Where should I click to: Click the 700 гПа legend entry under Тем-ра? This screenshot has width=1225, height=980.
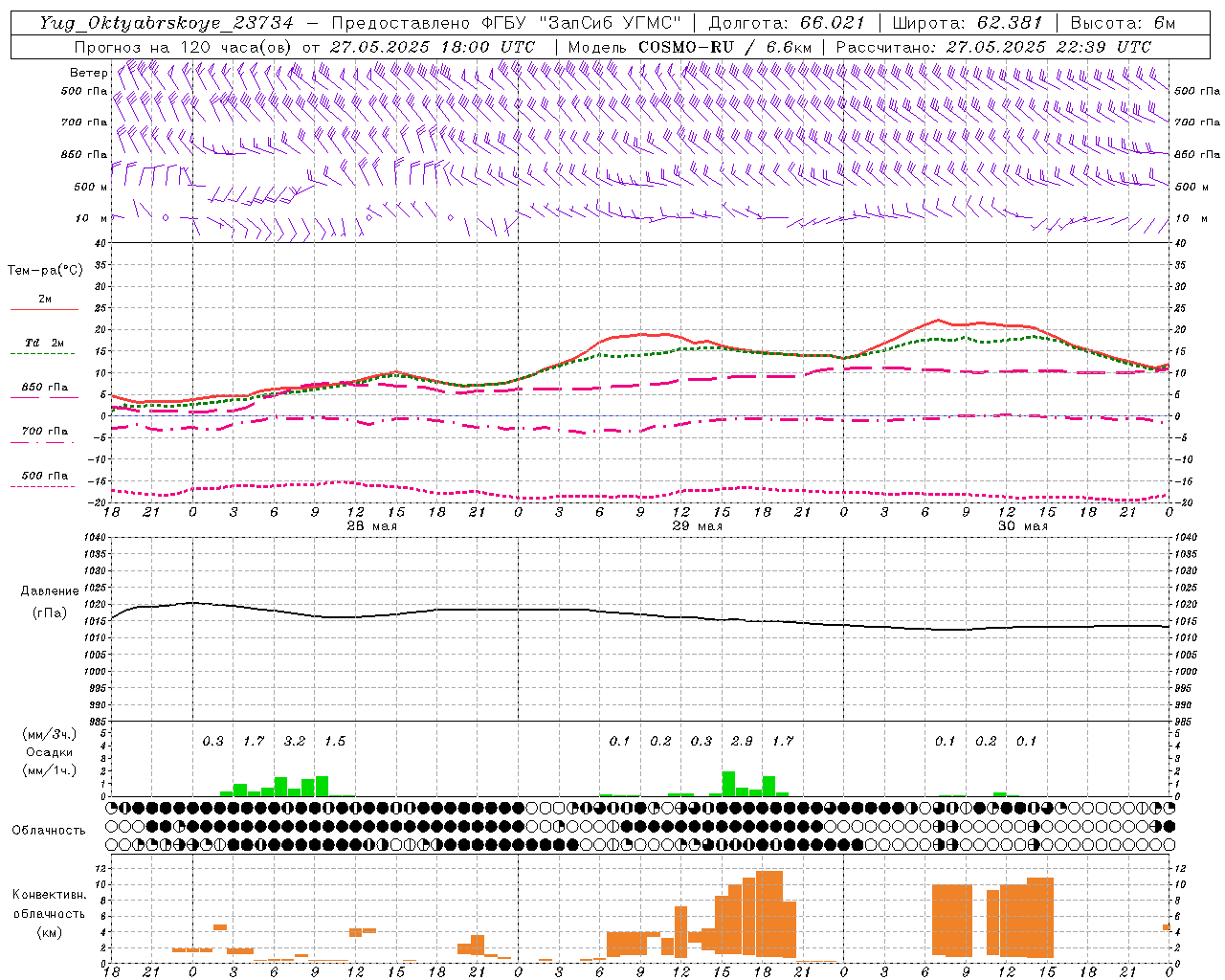pos(44,434)
